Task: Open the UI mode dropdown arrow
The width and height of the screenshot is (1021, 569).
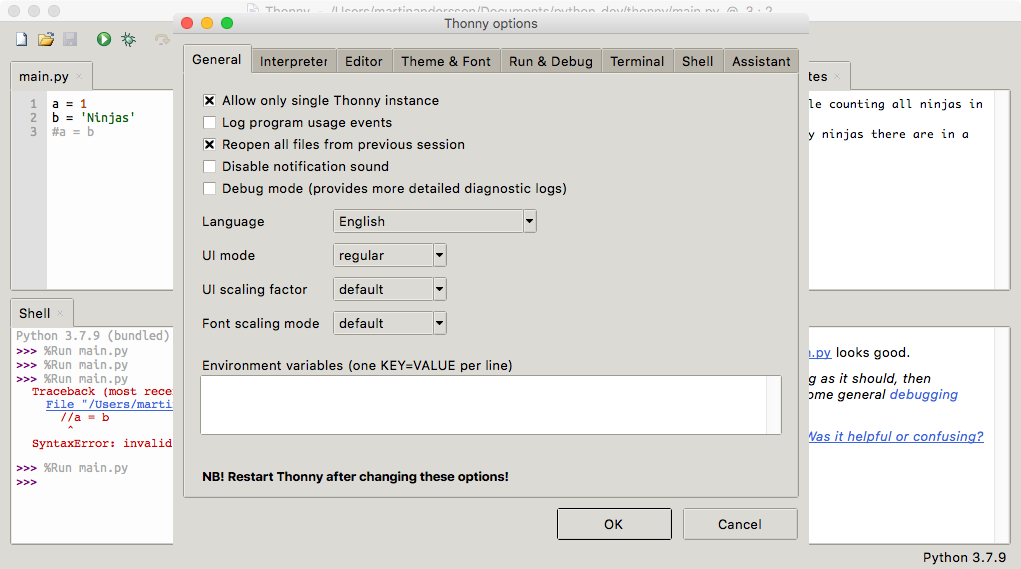Action: click(440, 255)
